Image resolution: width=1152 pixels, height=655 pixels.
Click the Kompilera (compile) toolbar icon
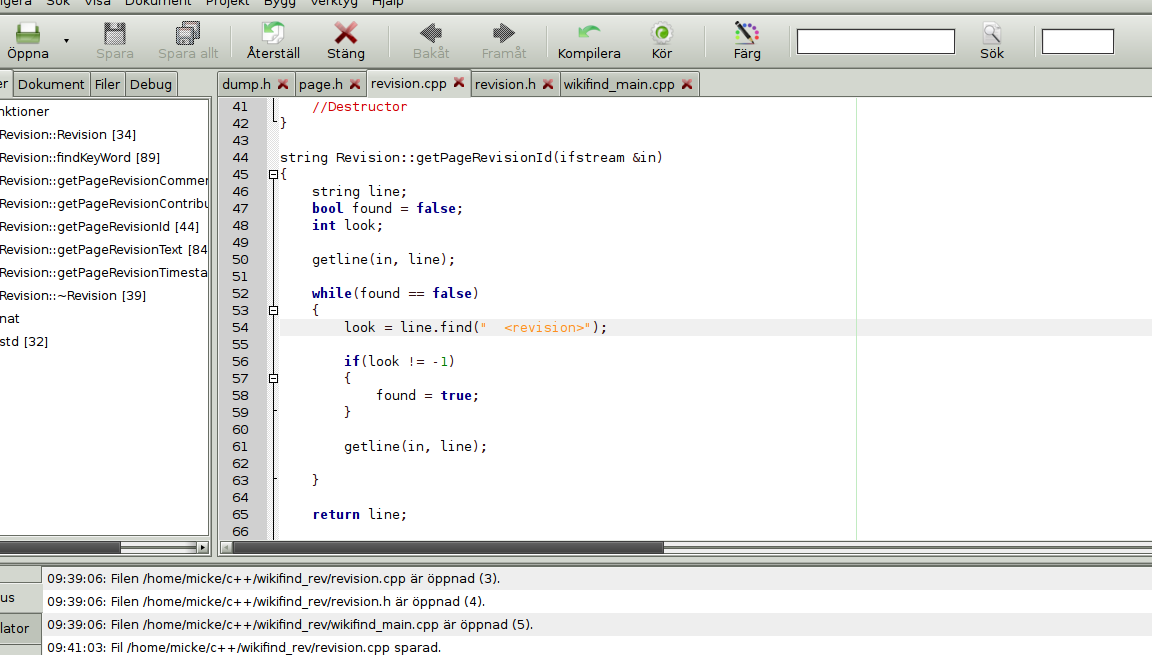pyautogui.click(x=588, y=34)
